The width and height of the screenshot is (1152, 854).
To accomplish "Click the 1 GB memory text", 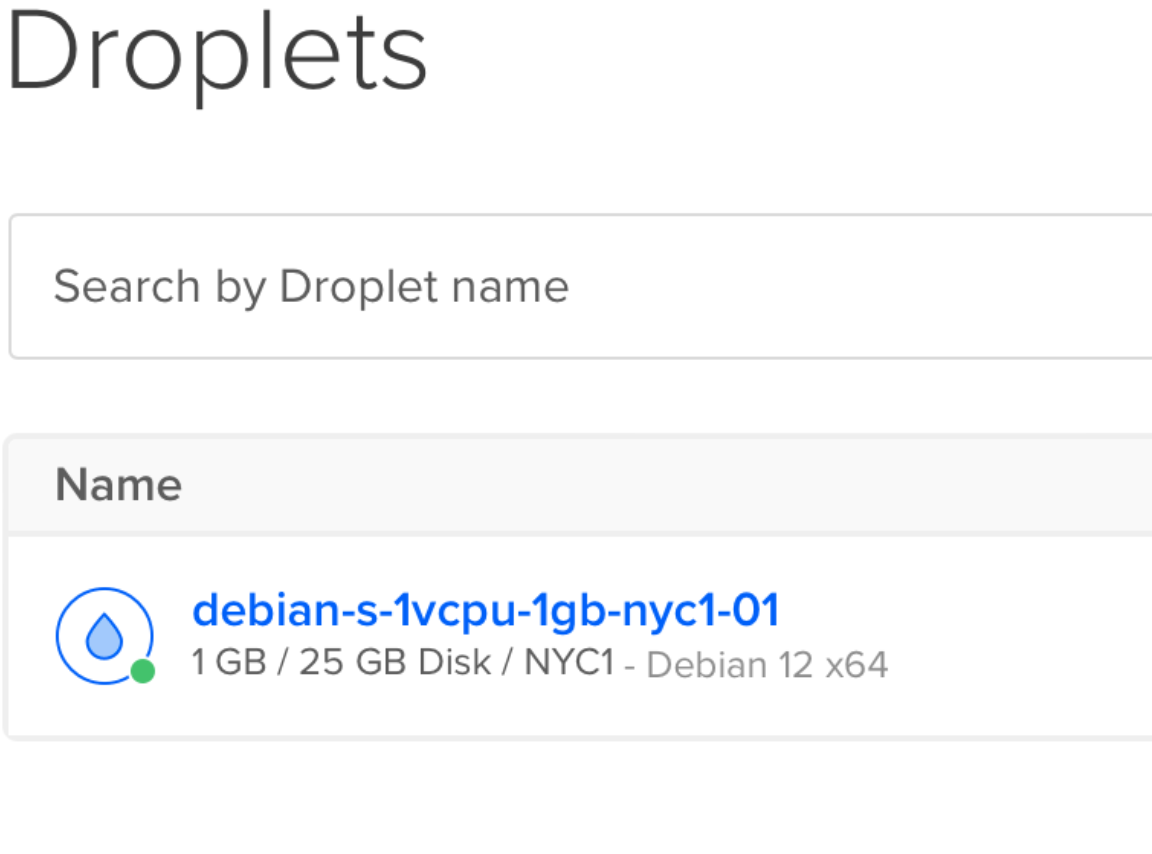I will tap(228, 663).
